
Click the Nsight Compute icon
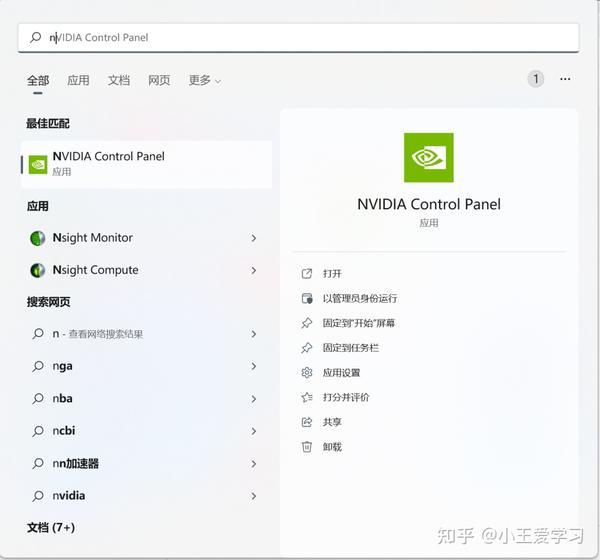point(38,270)
